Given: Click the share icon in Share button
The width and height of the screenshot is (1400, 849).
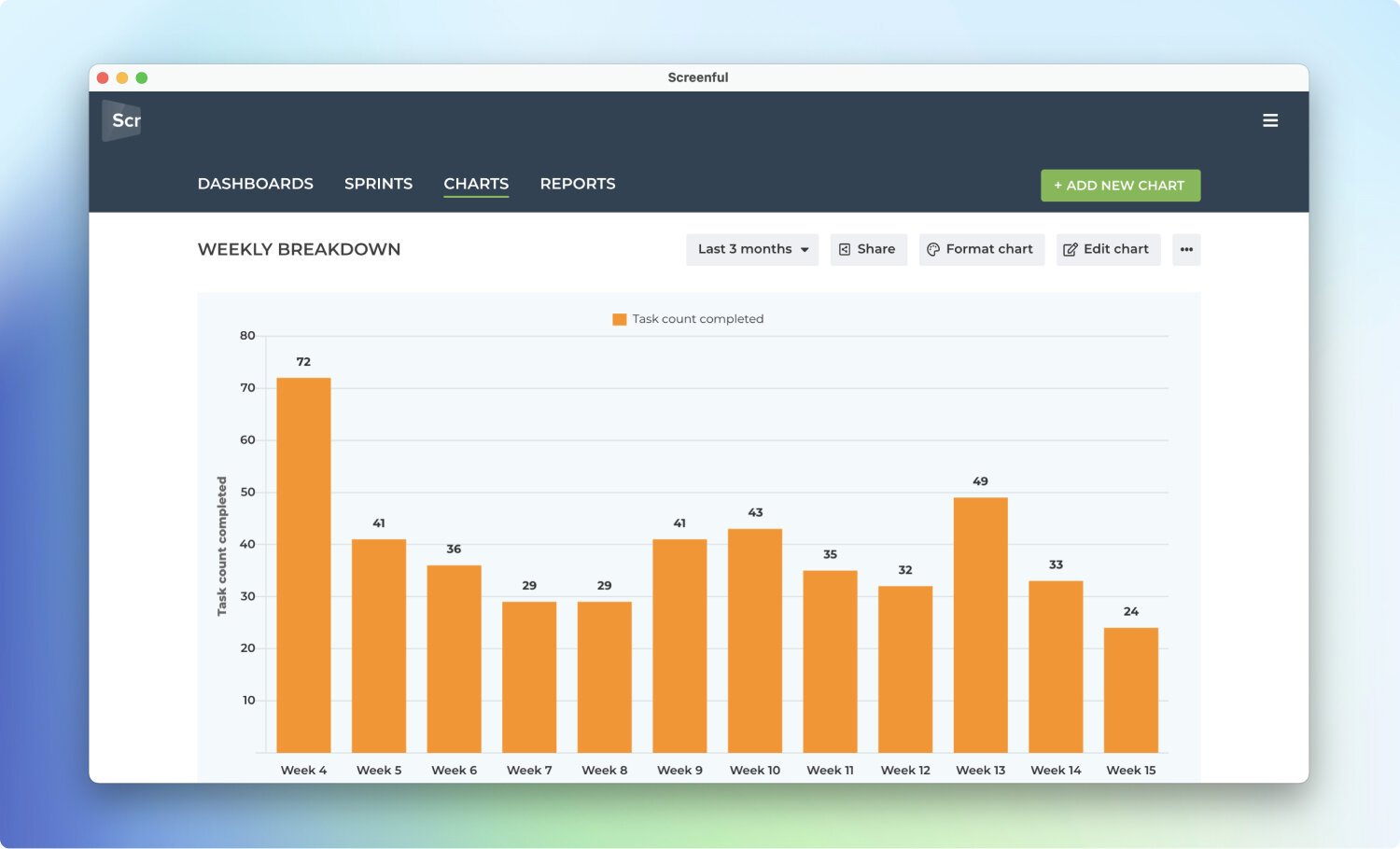Looking at the screenshot, I should pos(845,250).
